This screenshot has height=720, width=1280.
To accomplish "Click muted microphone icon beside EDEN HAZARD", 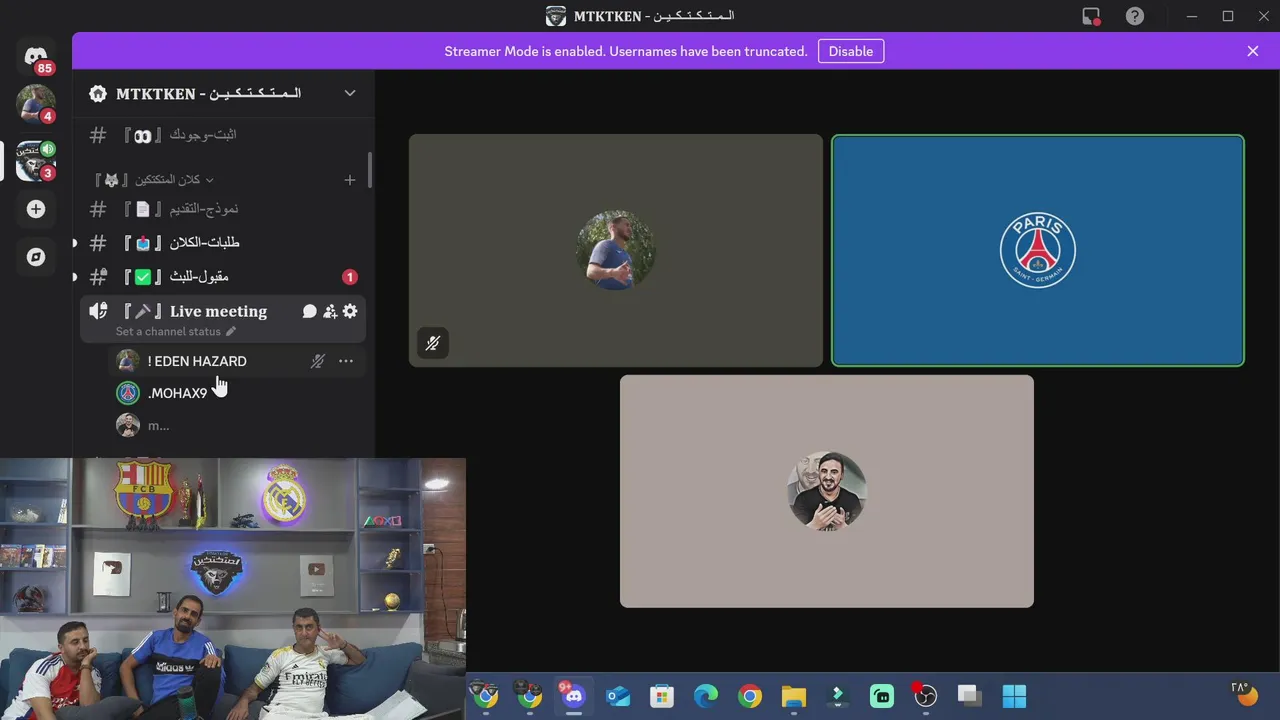I will pos(318,361).
